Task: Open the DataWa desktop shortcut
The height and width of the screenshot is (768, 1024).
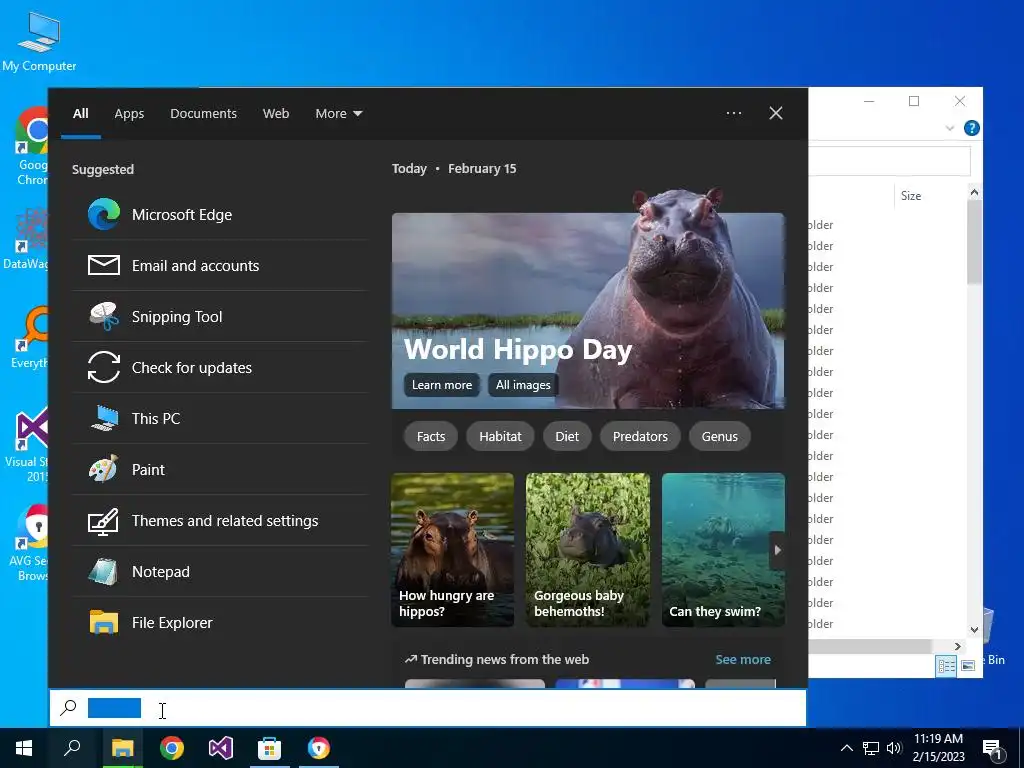Action: (x=26, y=240)
